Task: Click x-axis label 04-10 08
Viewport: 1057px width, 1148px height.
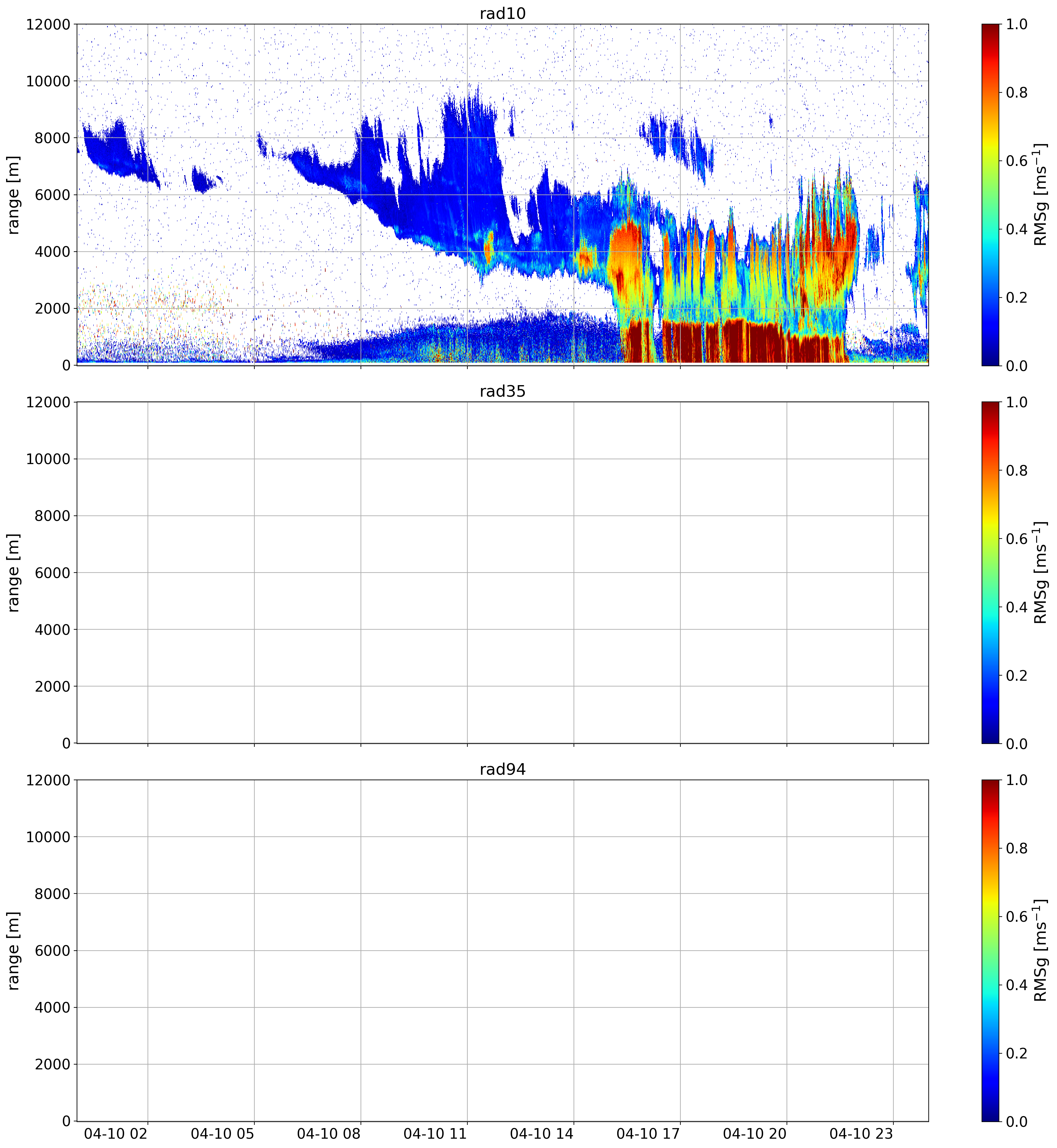Action: (x=329, y=1134)
